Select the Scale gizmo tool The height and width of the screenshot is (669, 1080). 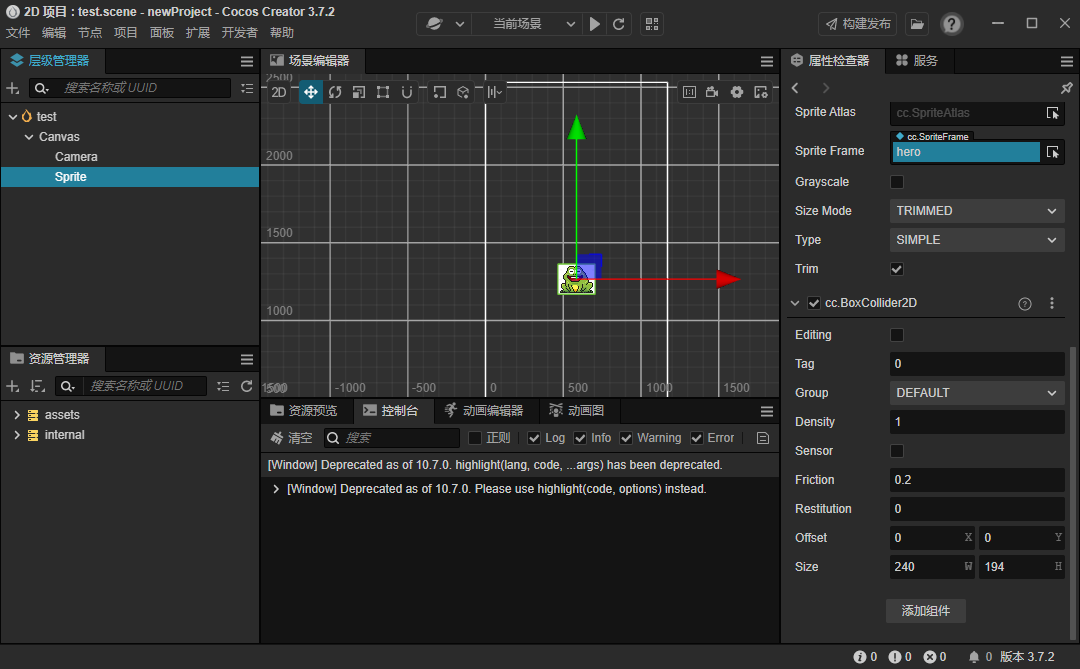[x=359, y=92]
